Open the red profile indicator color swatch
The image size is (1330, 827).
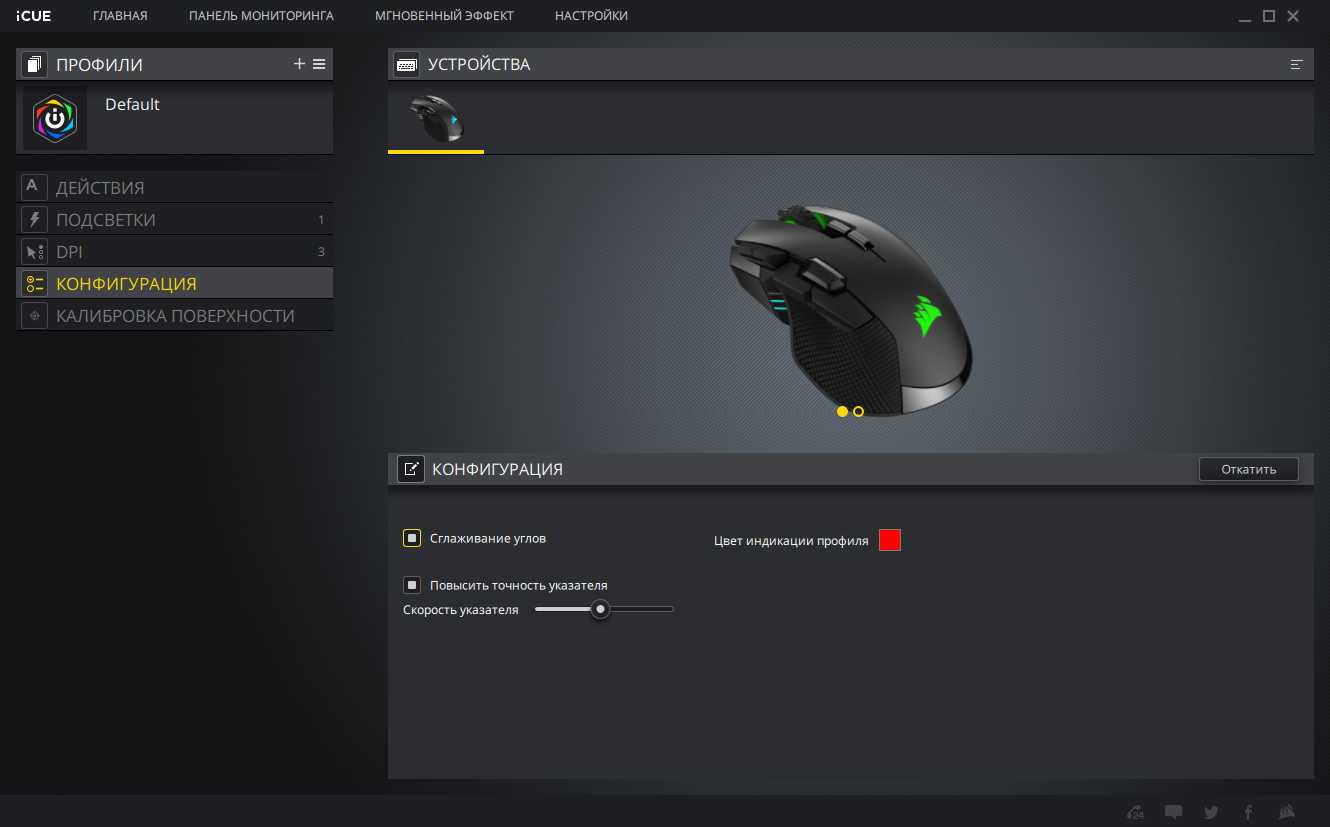point(890,540)
